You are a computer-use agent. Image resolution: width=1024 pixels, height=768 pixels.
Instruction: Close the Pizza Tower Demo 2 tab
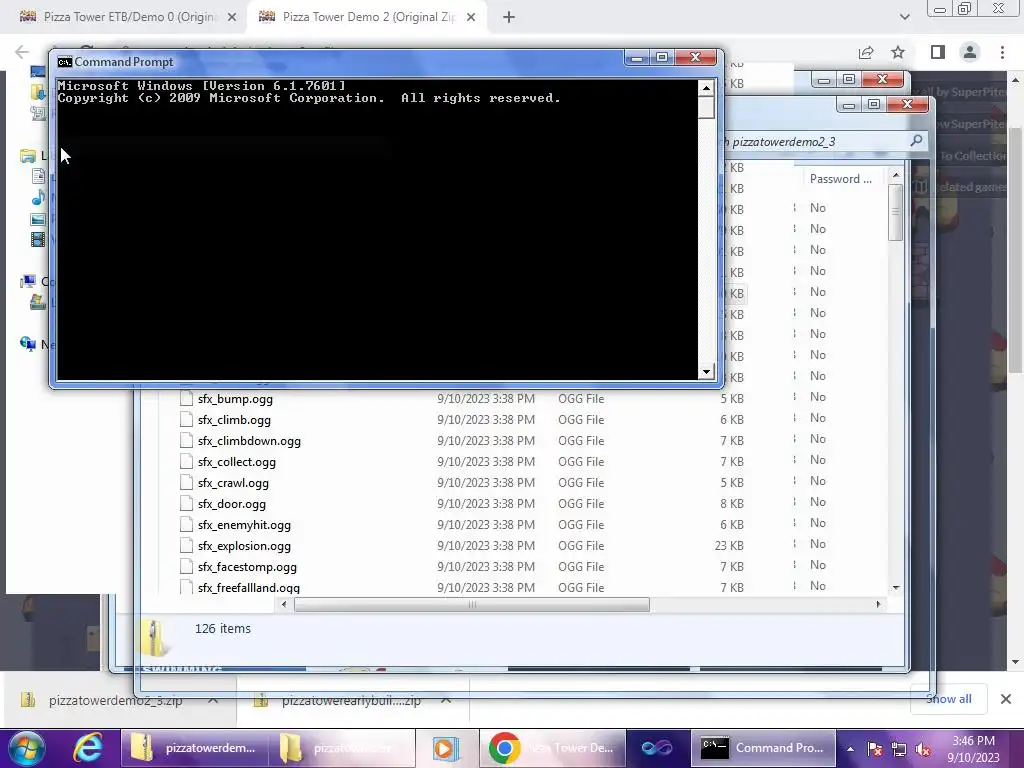471,18
